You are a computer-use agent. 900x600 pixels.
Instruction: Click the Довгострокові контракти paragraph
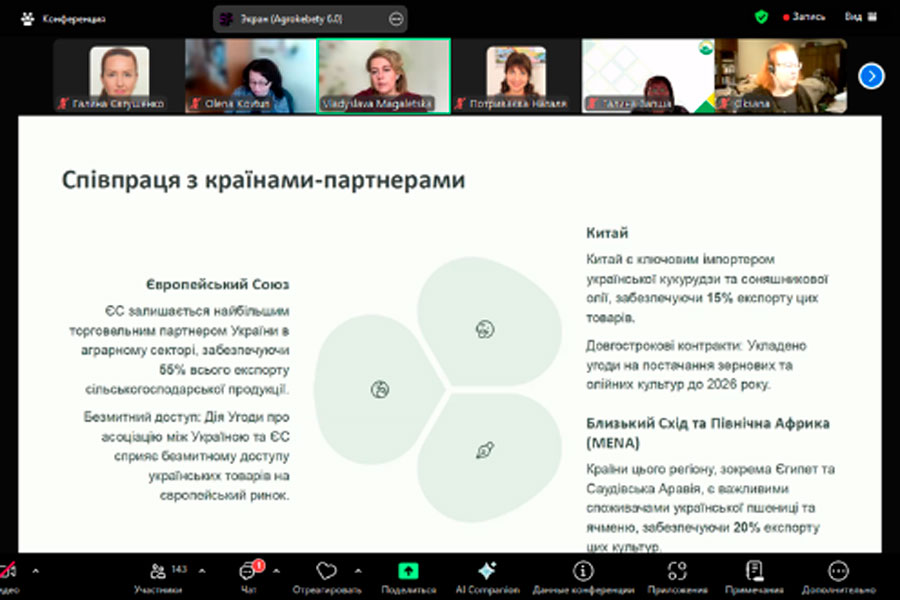coord(696,365)
